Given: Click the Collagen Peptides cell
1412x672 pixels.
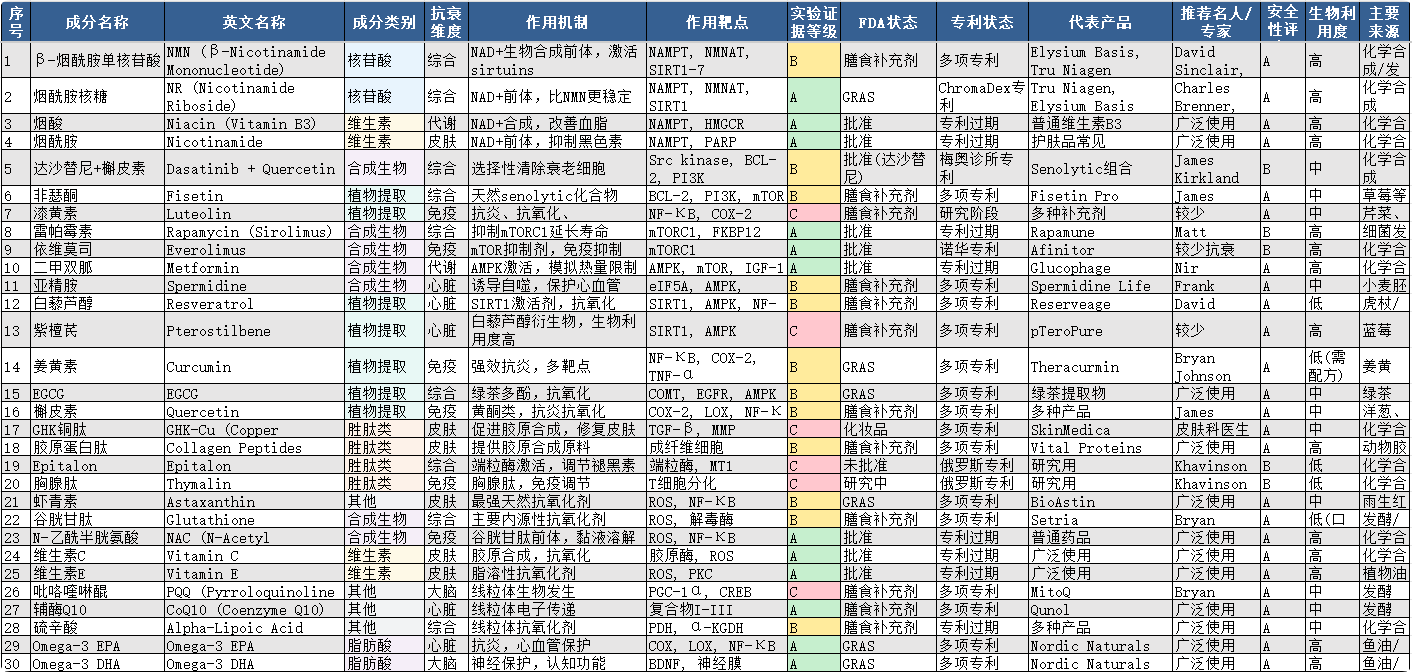Looking at the screenshot, I should point(254,447).
